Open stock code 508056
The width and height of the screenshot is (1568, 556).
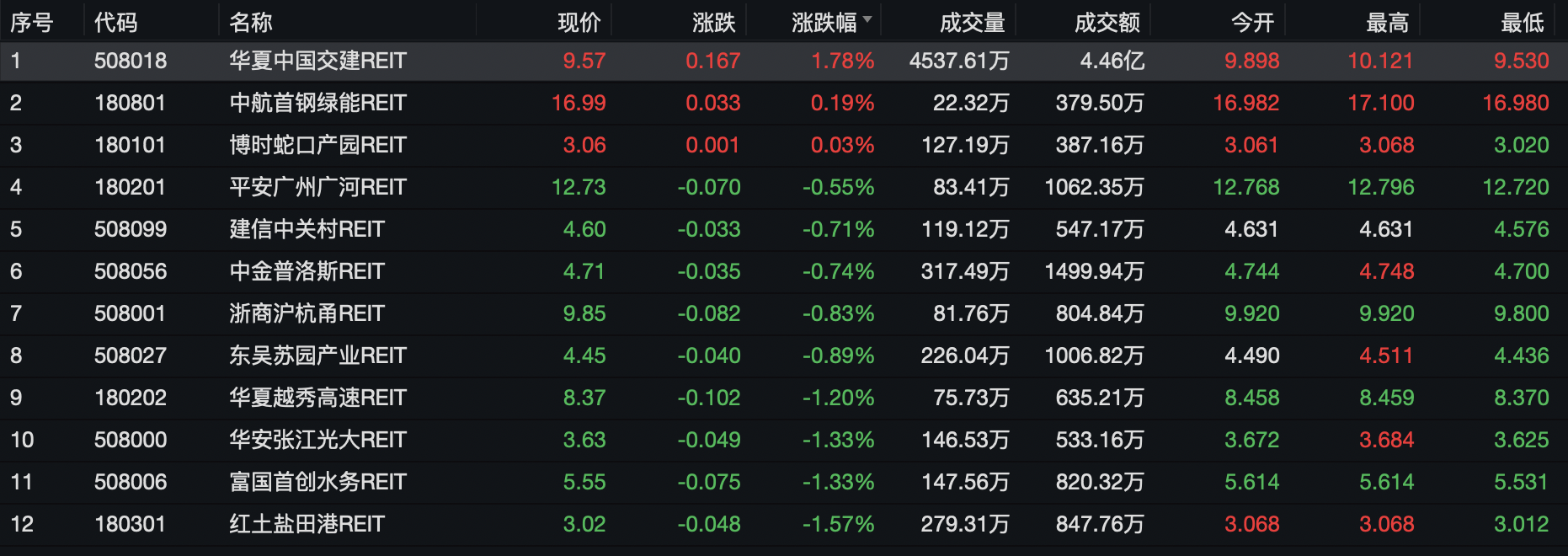click(x=131, y=271)
